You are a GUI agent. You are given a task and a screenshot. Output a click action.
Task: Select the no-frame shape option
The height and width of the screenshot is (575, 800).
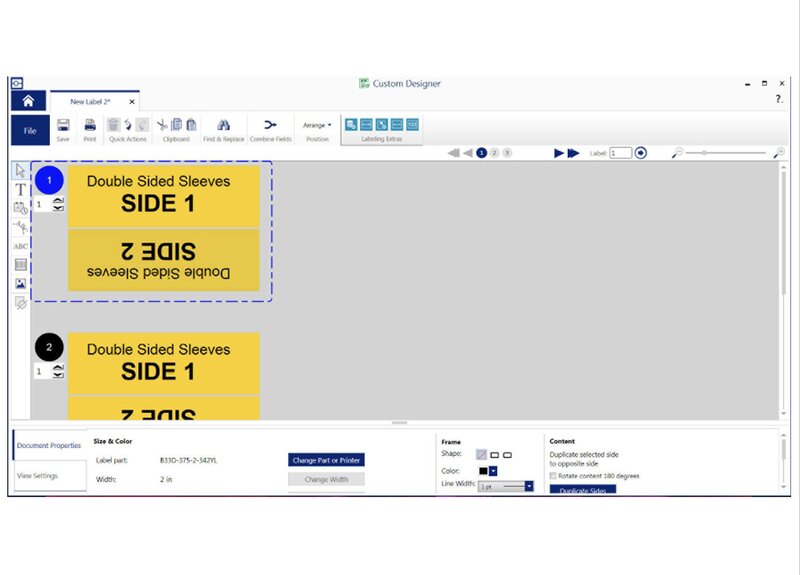point(481,454)
